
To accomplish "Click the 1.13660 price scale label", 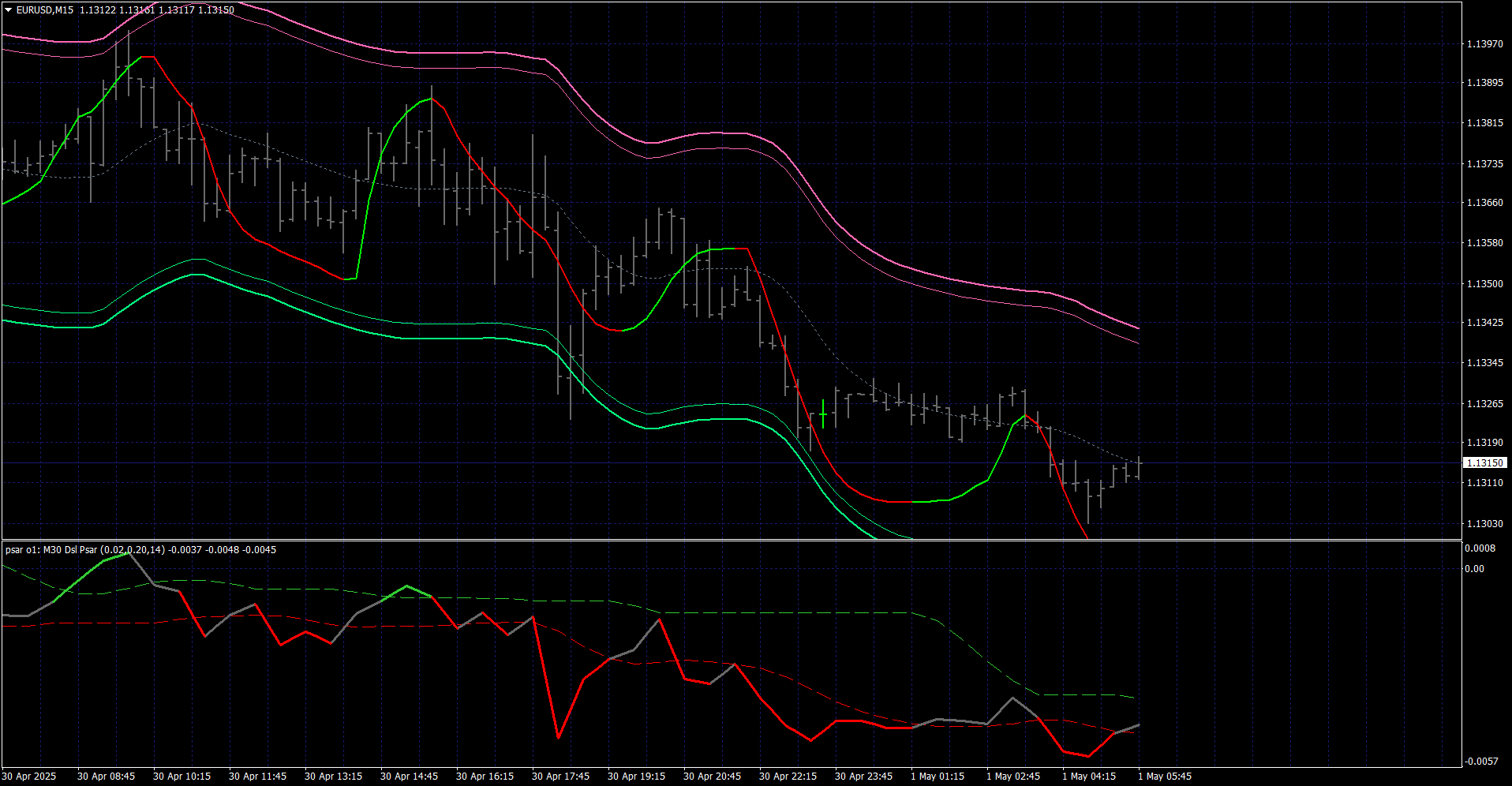I will pos(1484,203).
